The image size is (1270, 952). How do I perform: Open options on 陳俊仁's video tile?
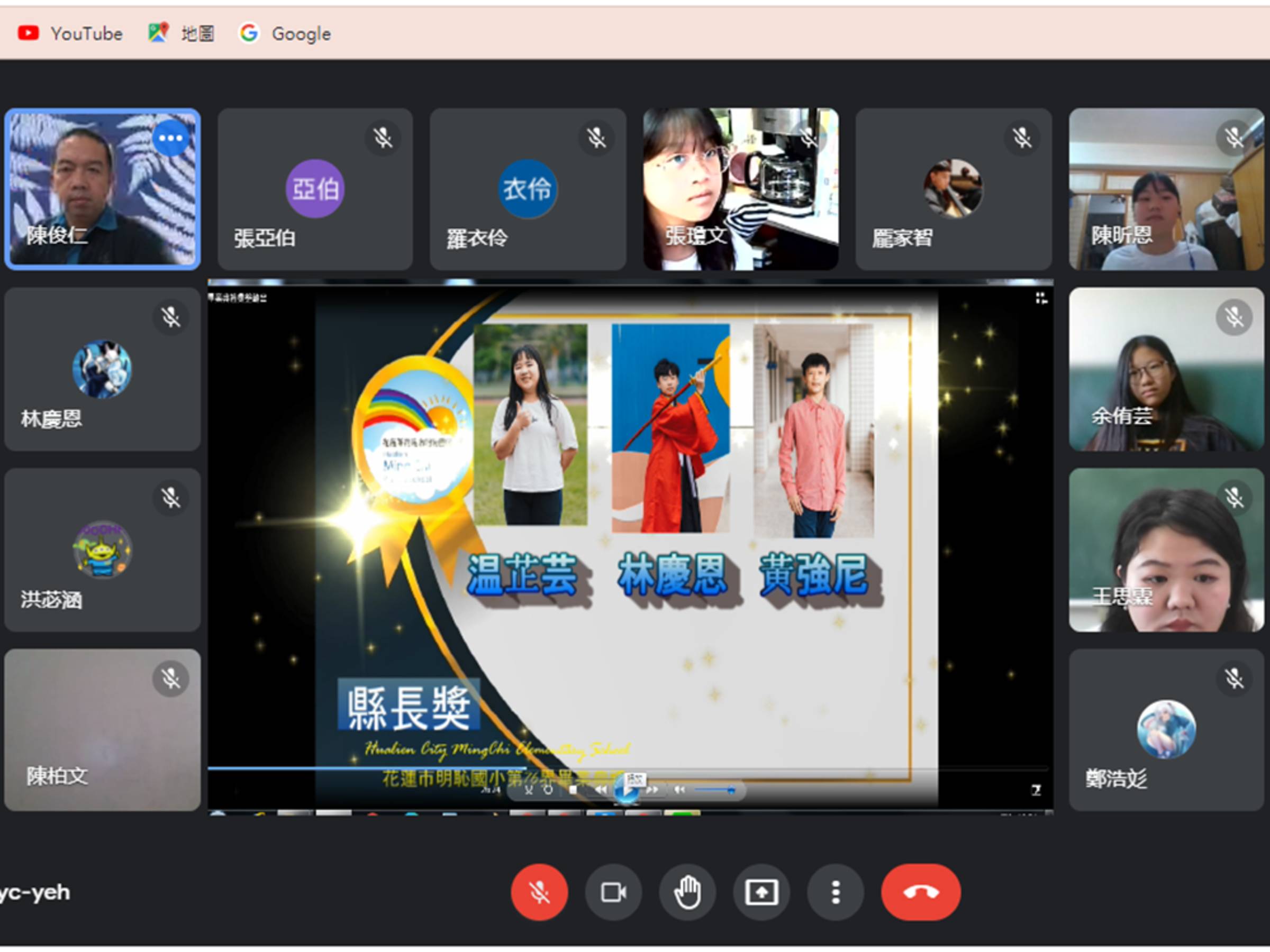coord(170,138)
